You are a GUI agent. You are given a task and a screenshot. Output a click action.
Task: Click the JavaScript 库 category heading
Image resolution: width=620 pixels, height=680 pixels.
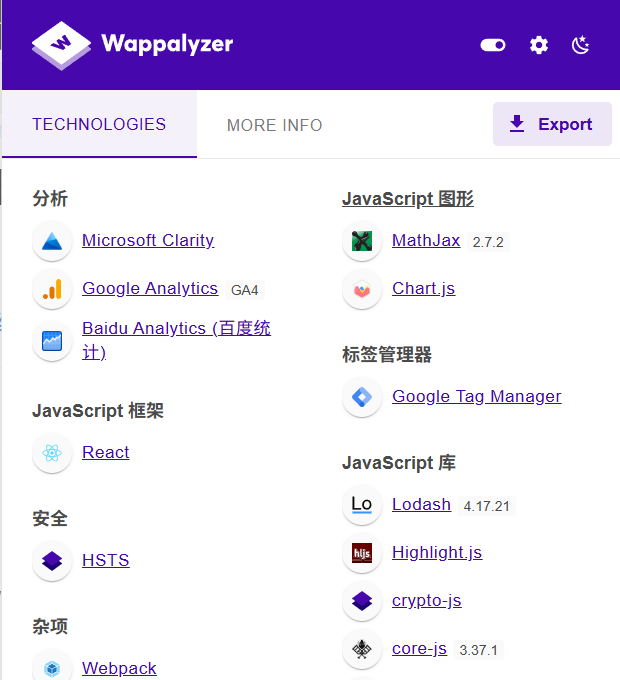click(399, 463)
